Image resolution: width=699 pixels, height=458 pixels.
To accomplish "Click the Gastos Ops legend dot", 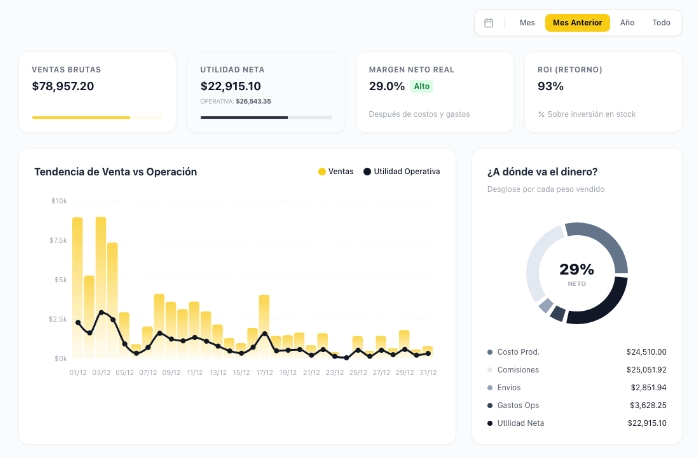I will coord(490,405).
